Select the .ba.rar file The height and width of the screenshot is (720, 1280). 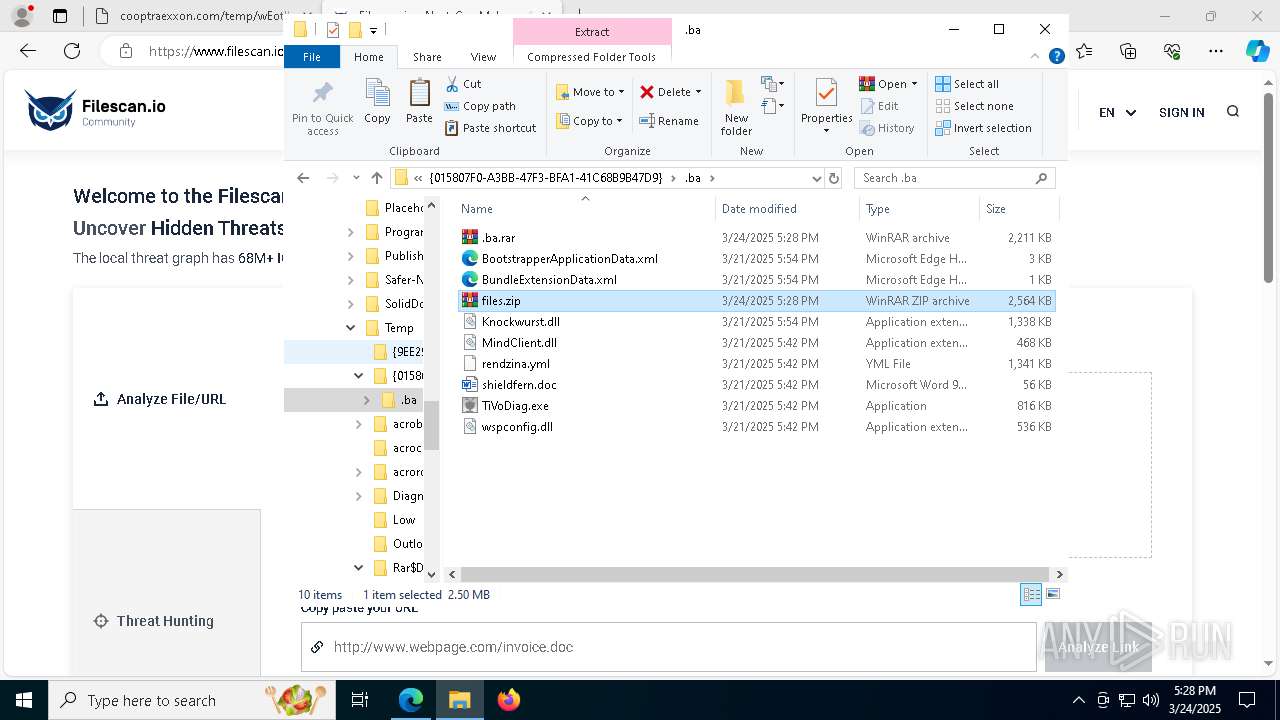pos(756,238)
